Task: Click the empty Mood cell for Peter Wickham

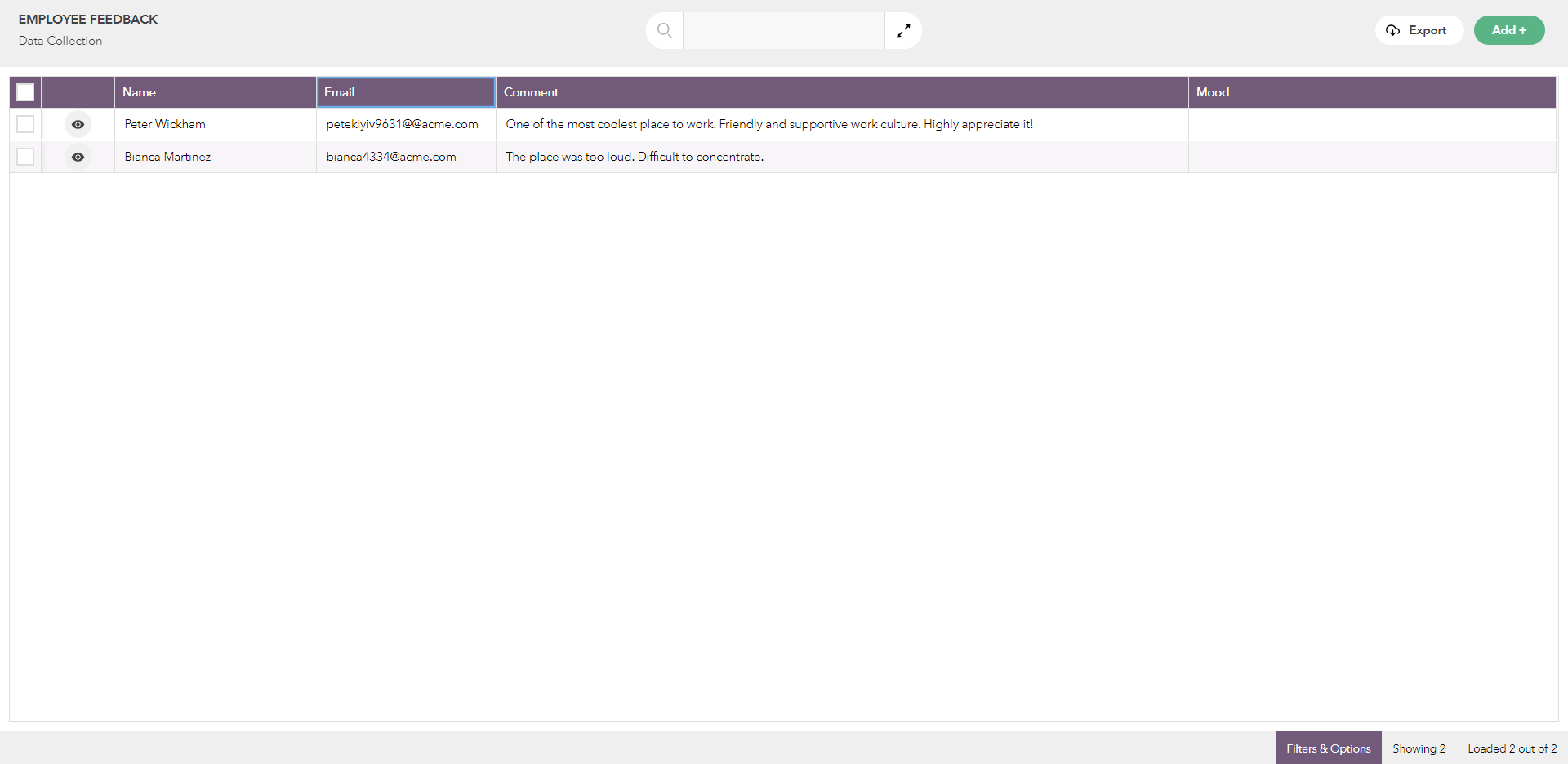Action: [x=1371, y=125]
